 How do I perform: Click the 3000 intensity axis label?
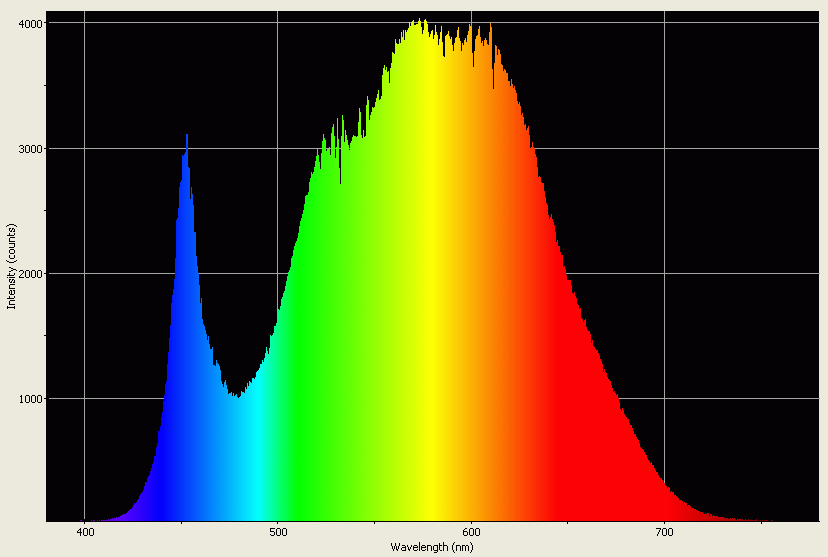(30, 149)
